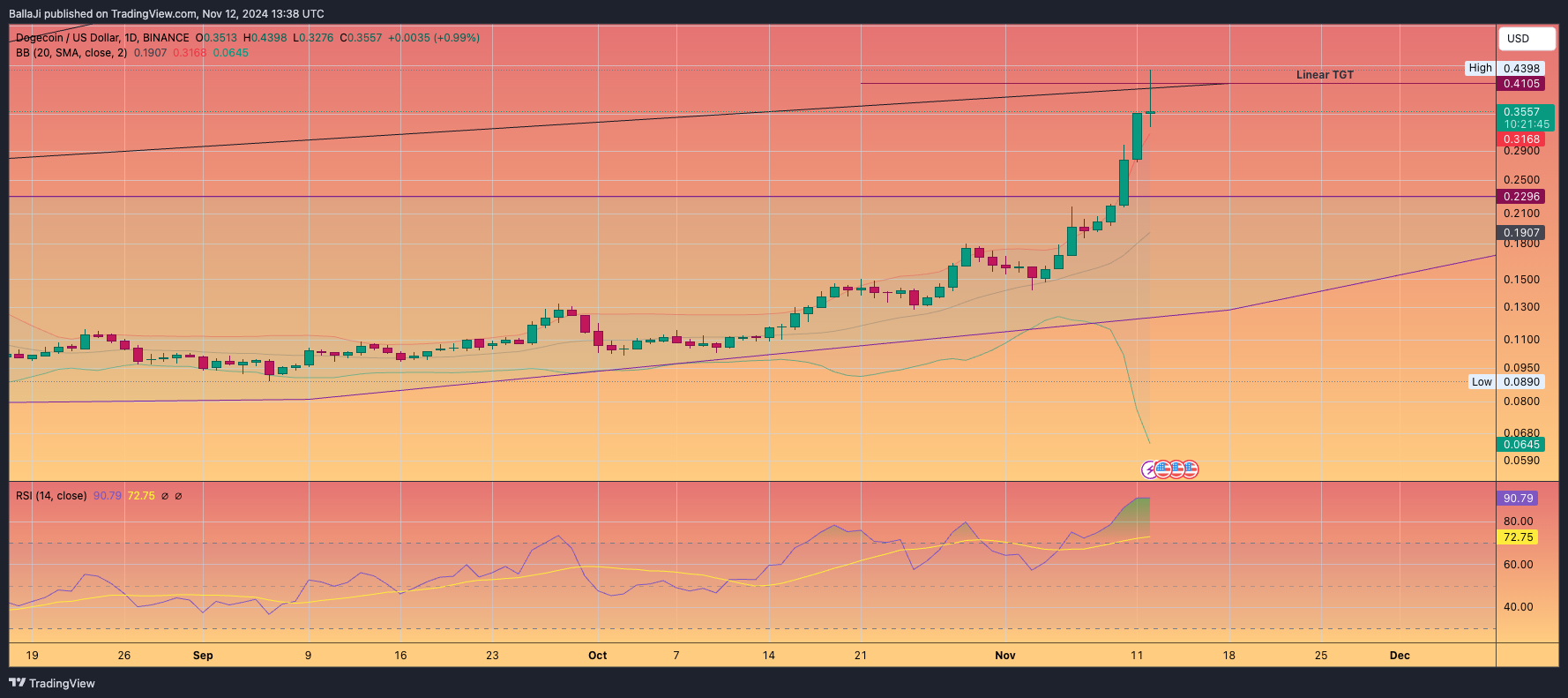Click the Low label on price axis
1568x698 pixels.
[x=1482, y=382]
